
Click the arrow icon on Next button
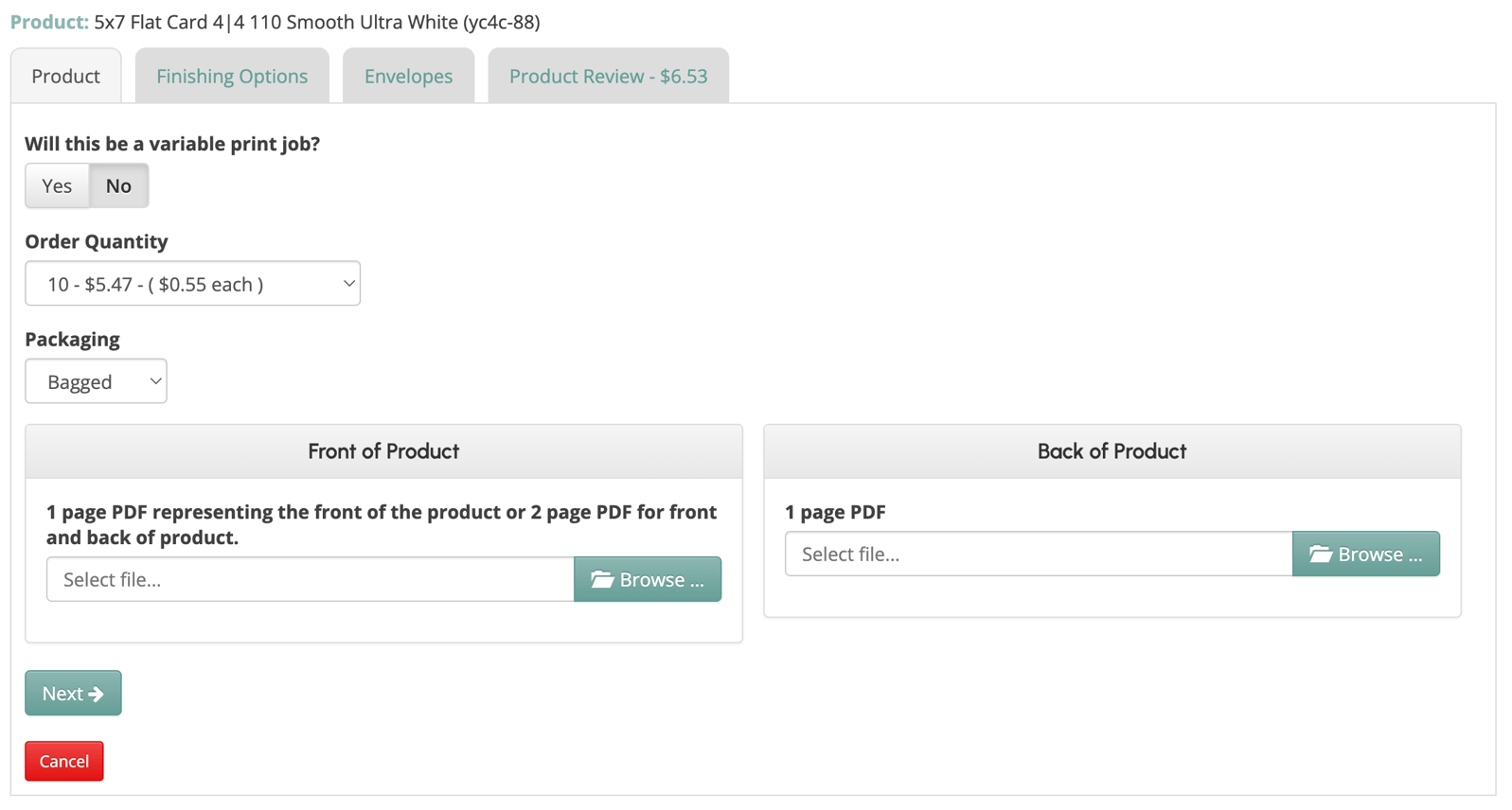click(96, 694)
